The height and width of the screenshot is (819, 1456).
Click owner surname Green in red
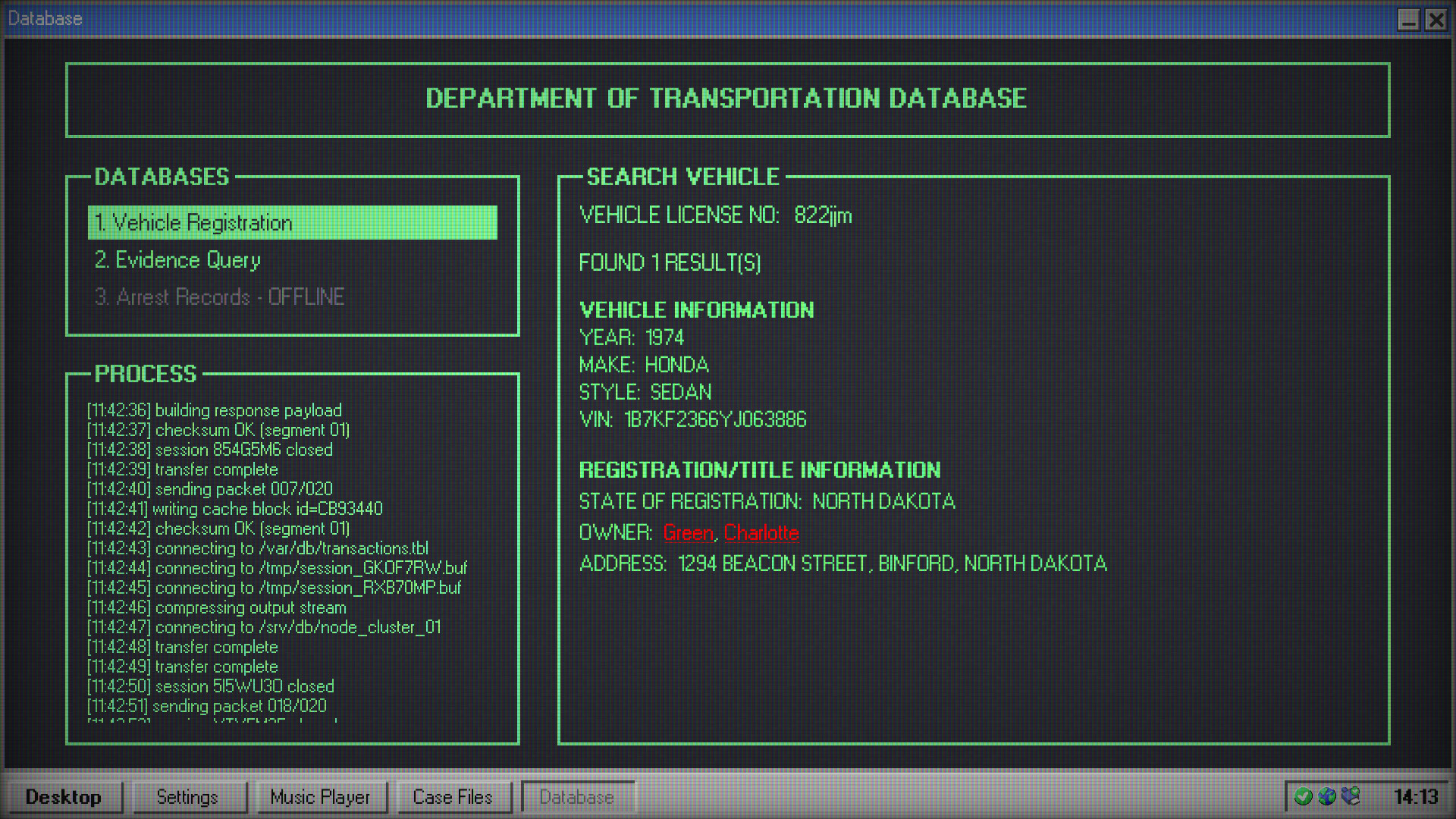(688, 532)
